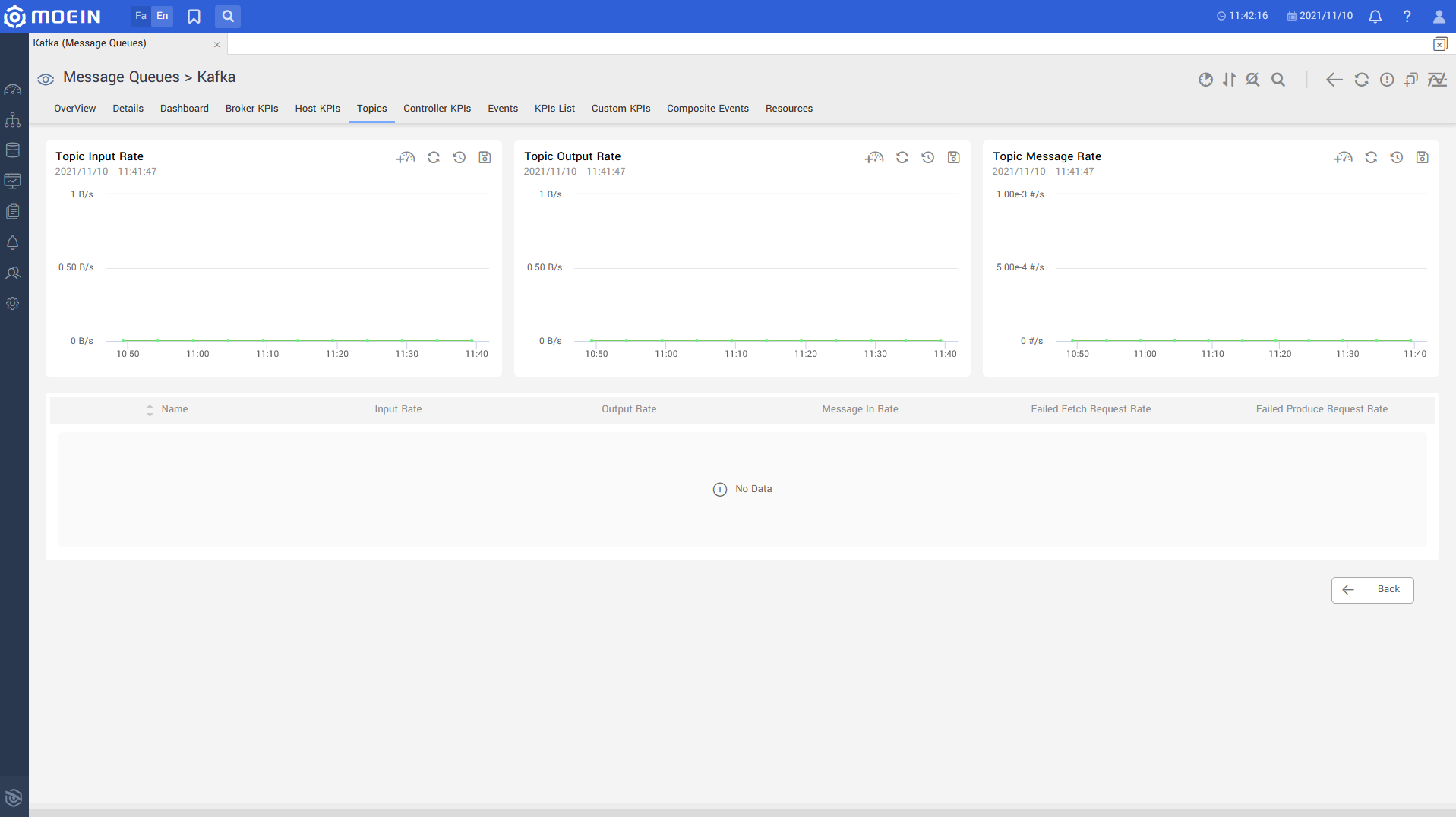Click the refresh toolbar icon
This screenshot has width=1456, height=817.
[1361, 79]
